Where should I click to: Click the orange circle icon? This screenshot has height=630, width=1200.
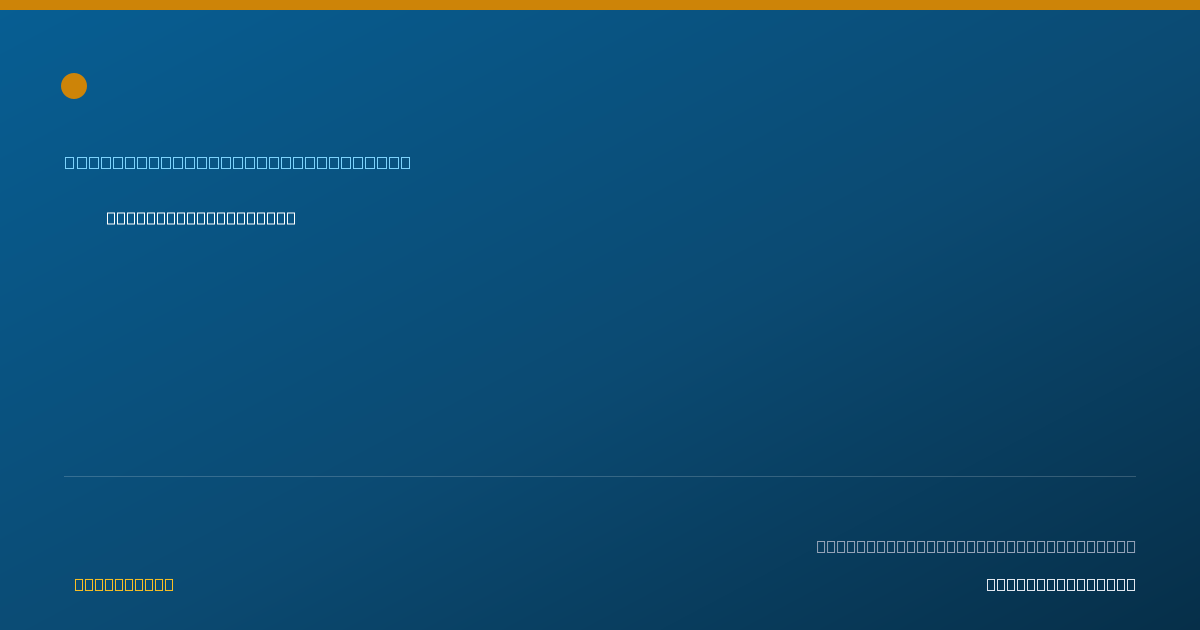74,86
